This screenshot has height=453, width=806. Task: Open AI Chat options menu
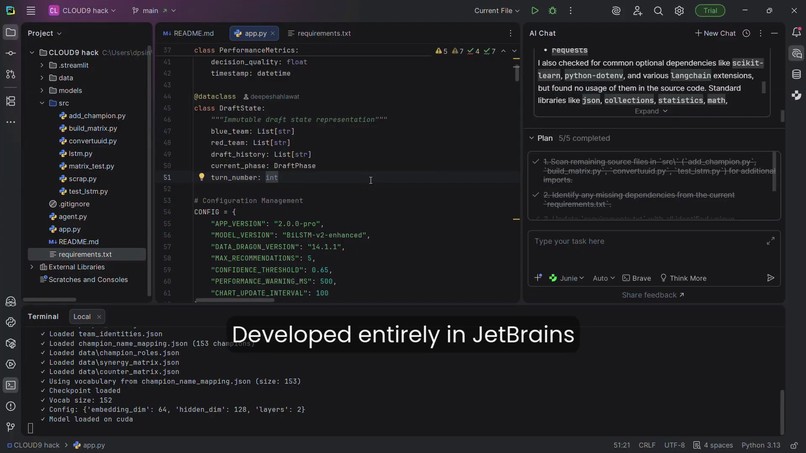click(x=761, y=33)
